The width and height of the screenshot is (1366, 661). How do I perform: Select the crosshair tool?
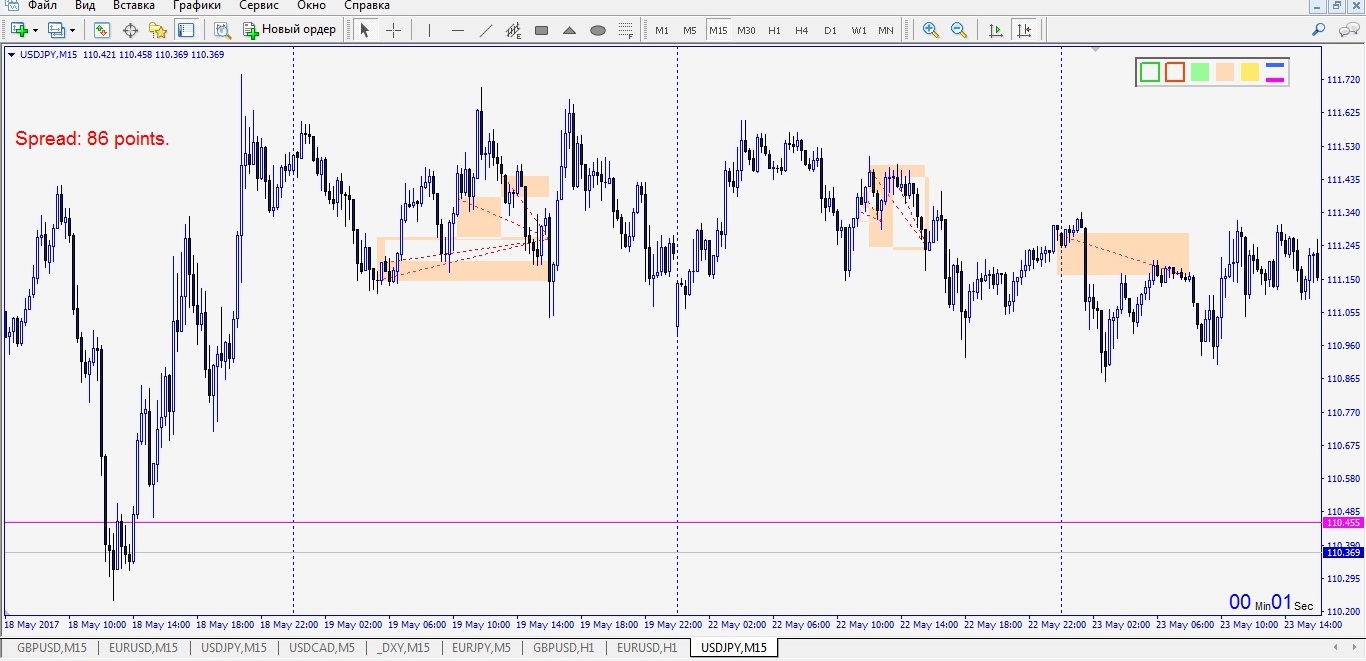pos(393,30)
